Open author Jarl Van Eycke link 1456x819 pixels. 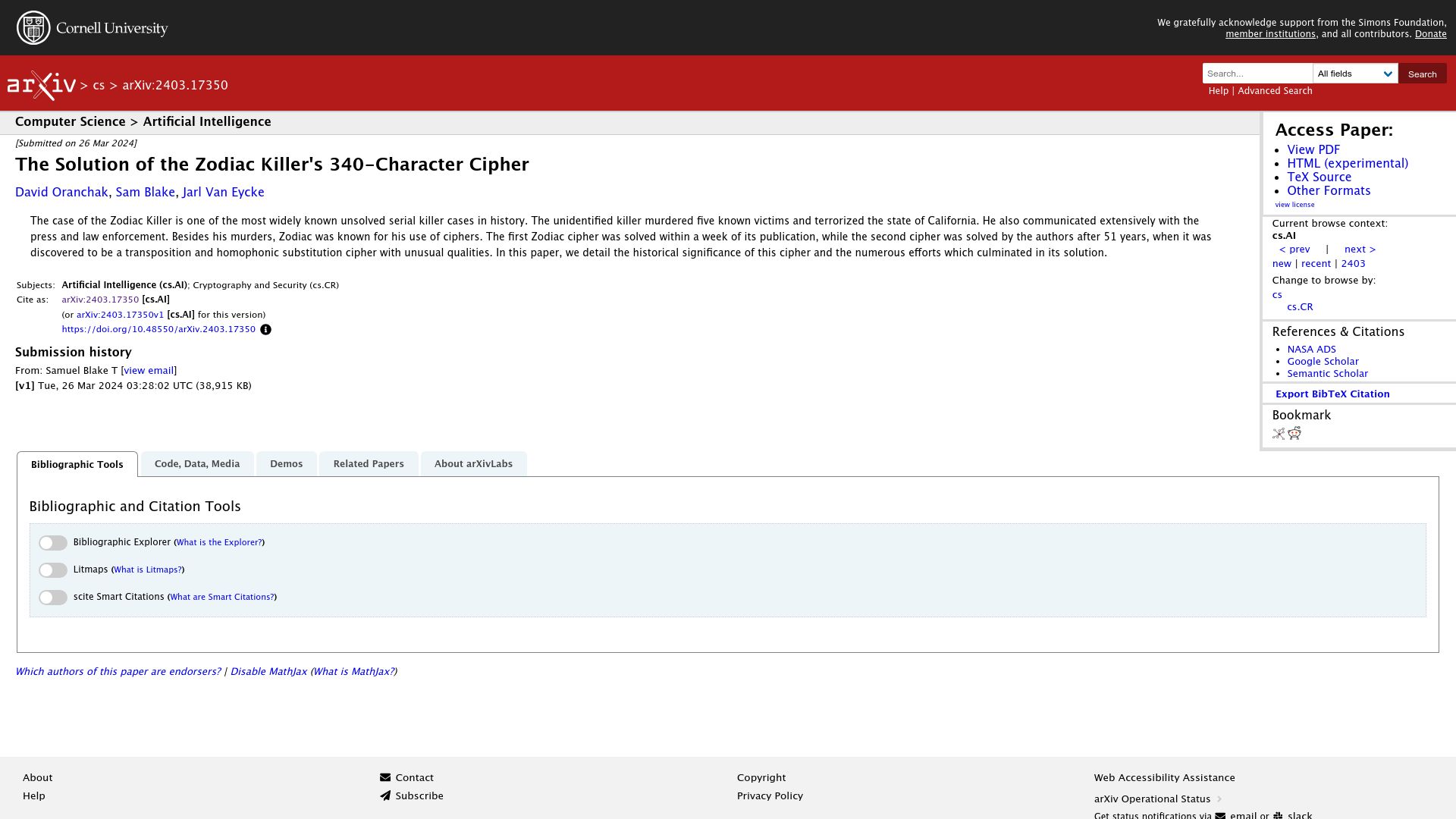coord(223,193)
